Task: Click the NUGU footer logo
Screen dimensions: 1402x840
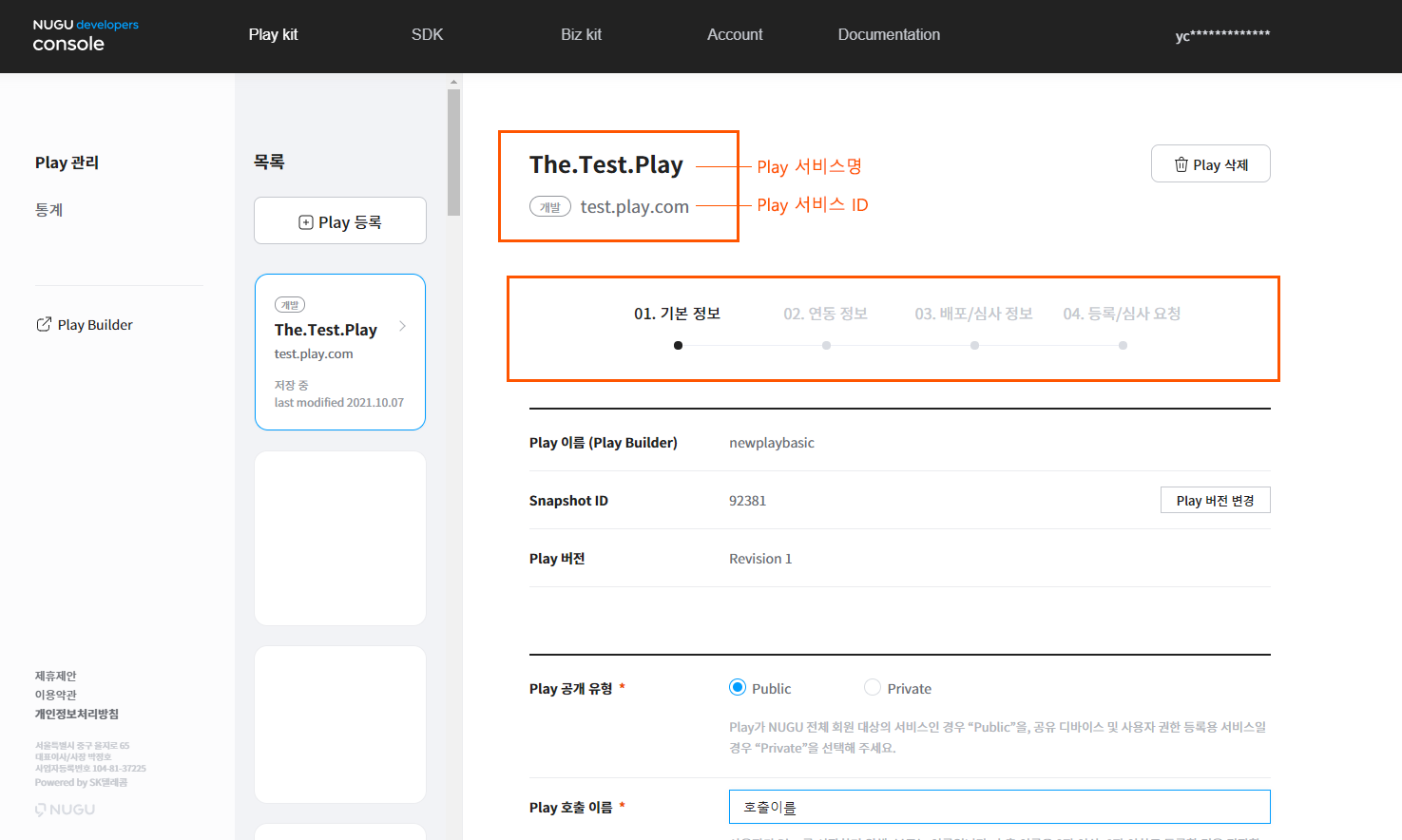Action: pyautogui.click(x=66, y=810)
